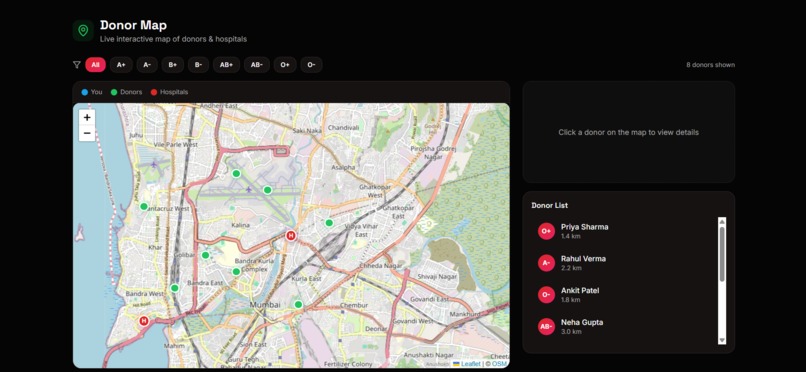Screen dimensions: 806x372
Task: Click '1.4 km' distance under Priya Sharma
Action: 571,236
